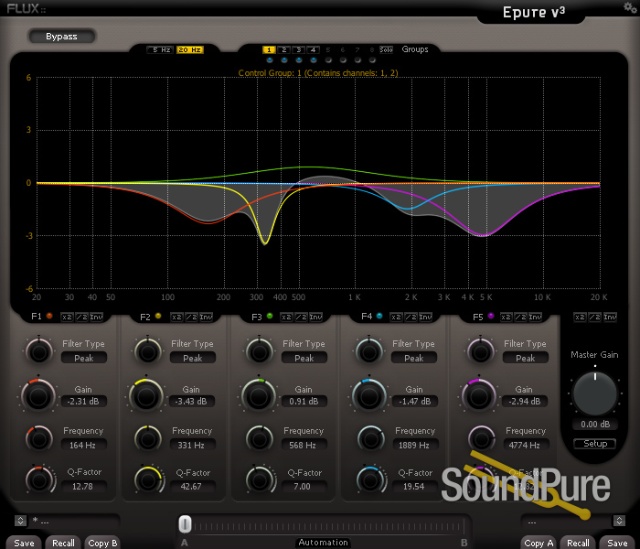Toggle the Solo group button
The width and height of the screenshot is (640, 549).
click(x=386, y=49)
